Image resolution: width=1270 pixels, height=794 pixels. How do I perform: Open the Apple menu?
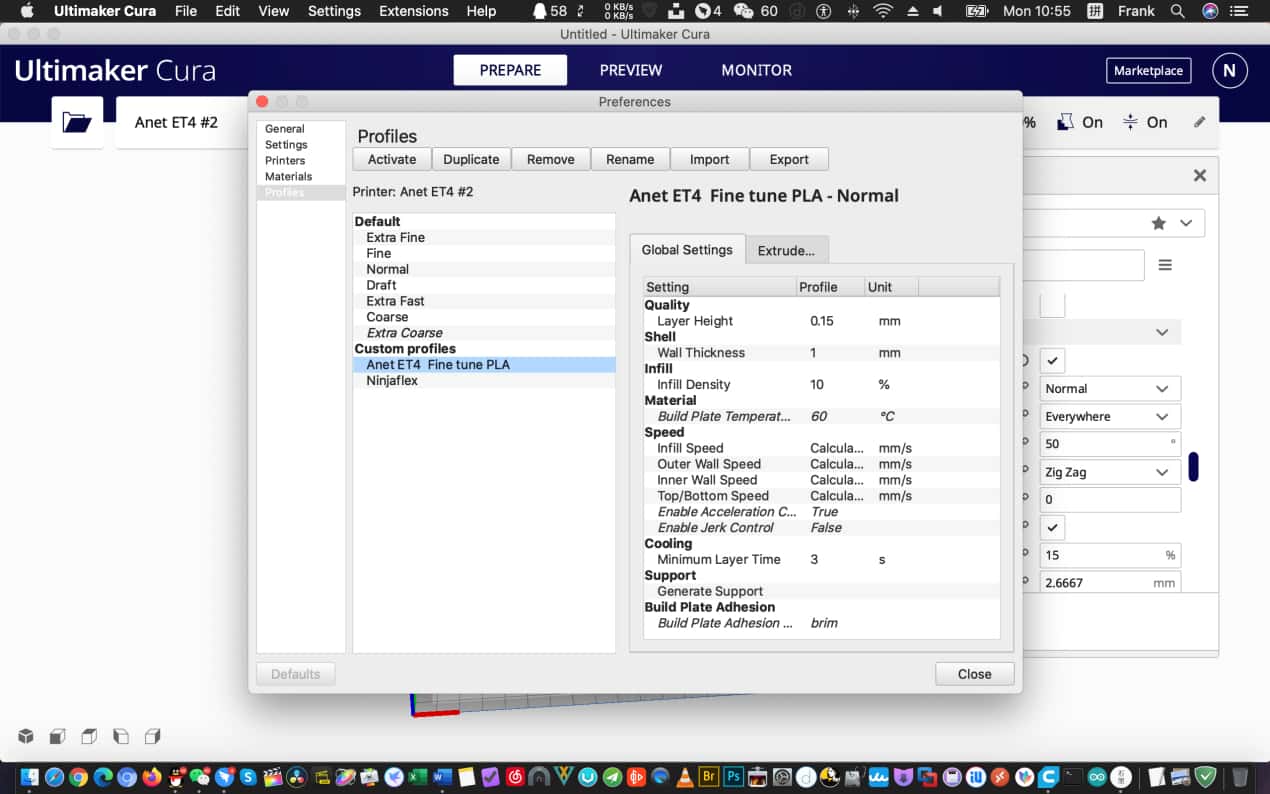tap(27, 11)
